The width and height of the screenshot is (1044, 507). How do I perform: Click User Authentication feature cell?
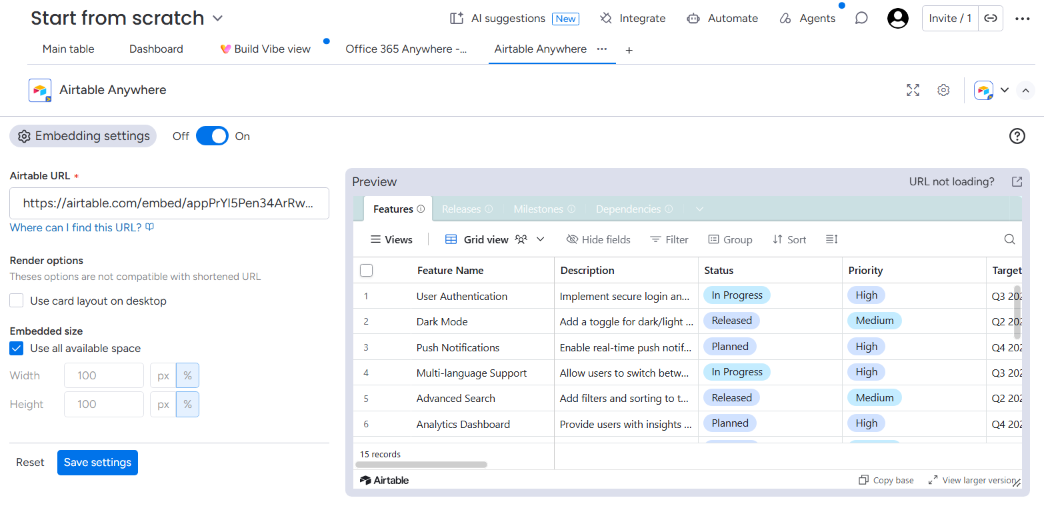point(461,296)
